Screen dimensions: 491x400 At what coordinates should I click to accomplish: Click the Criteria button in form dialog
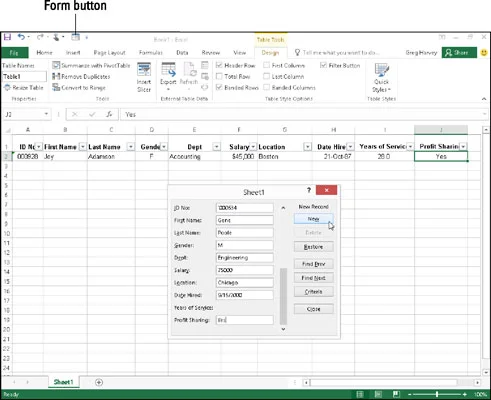[x=313, y=292]
